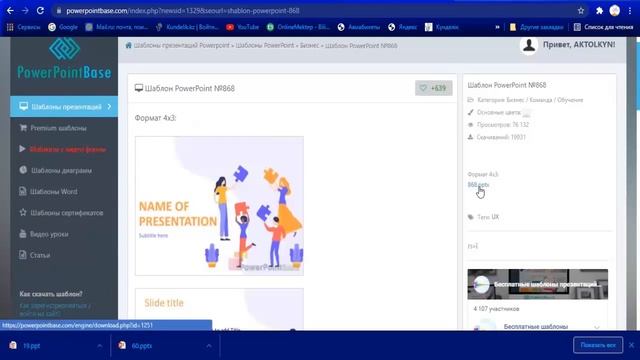The height and width of the screenshot is (360, 640).
Task: Open Шаблоны диаграмм in the sidebar
Action: 56,171
